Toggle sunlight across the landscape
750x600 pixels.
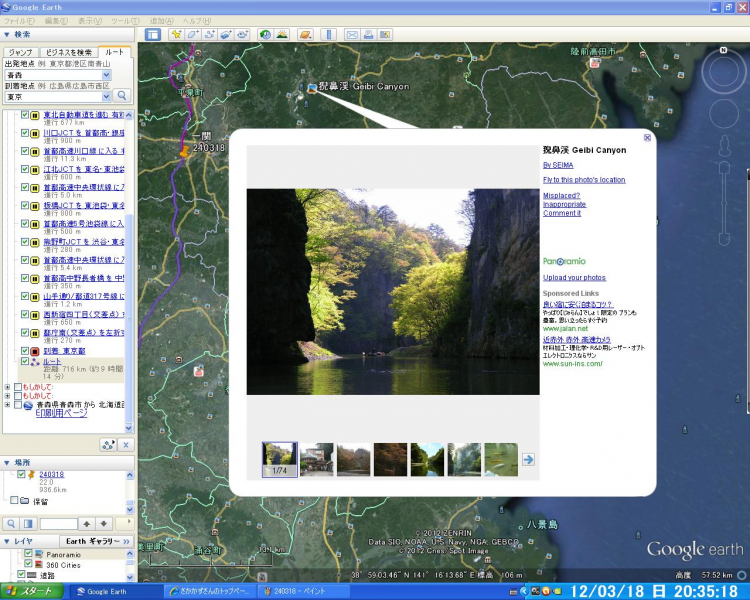[x=282, y=34]
